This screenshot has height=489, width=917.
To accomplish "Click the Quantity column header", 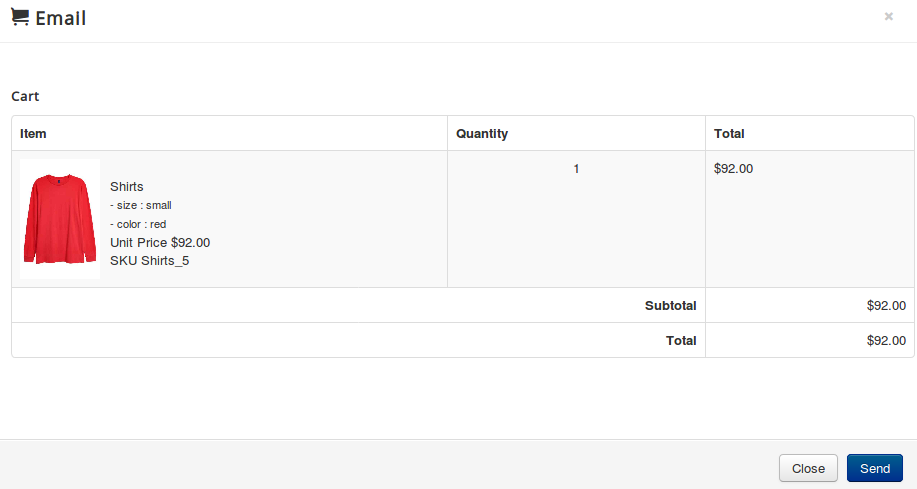I will (482, 133).
